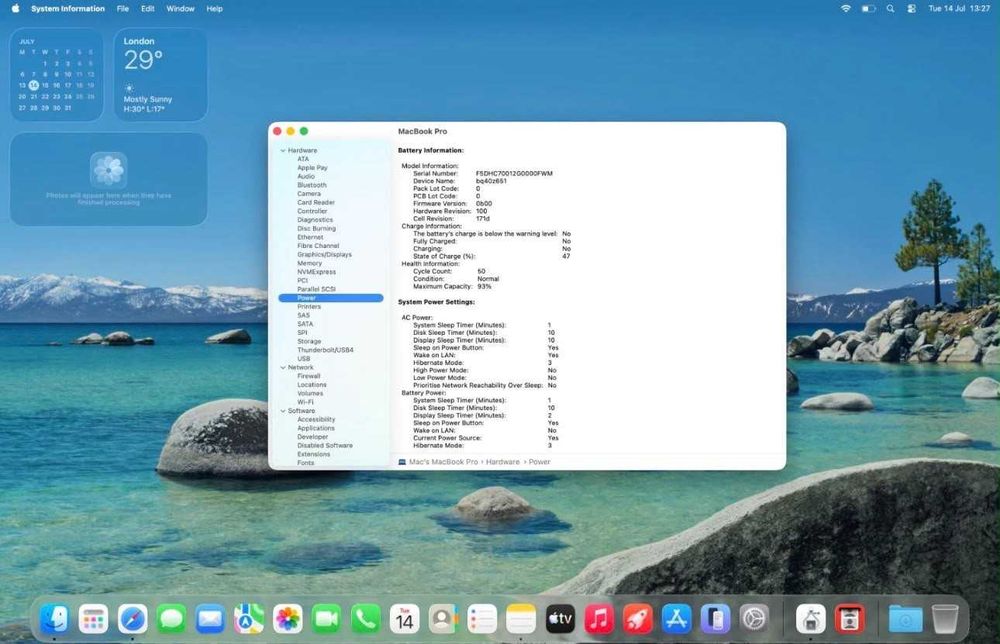Open the Calendar app showing 14
The image size is (1000, 644).
[x=404, y=618]
